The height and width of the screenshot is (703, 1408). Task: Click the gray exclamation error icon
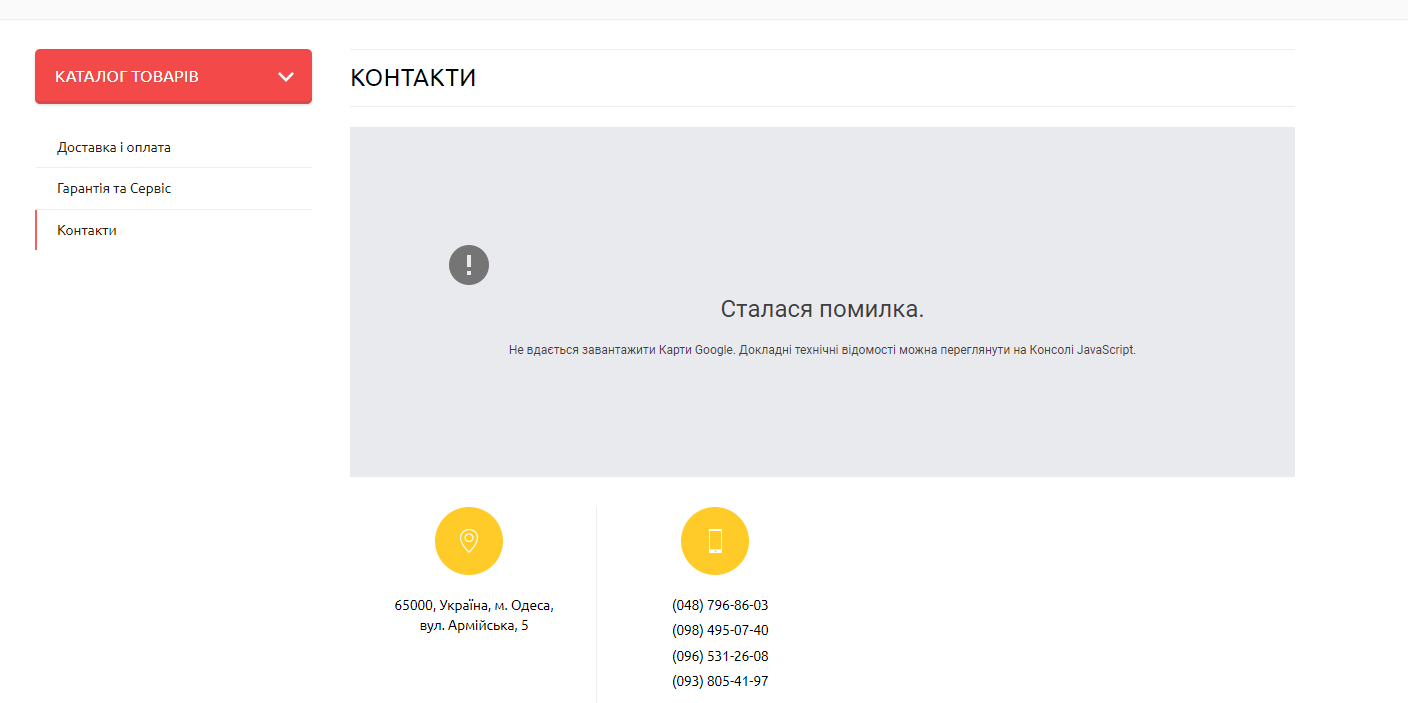click(x=469, y=265)
